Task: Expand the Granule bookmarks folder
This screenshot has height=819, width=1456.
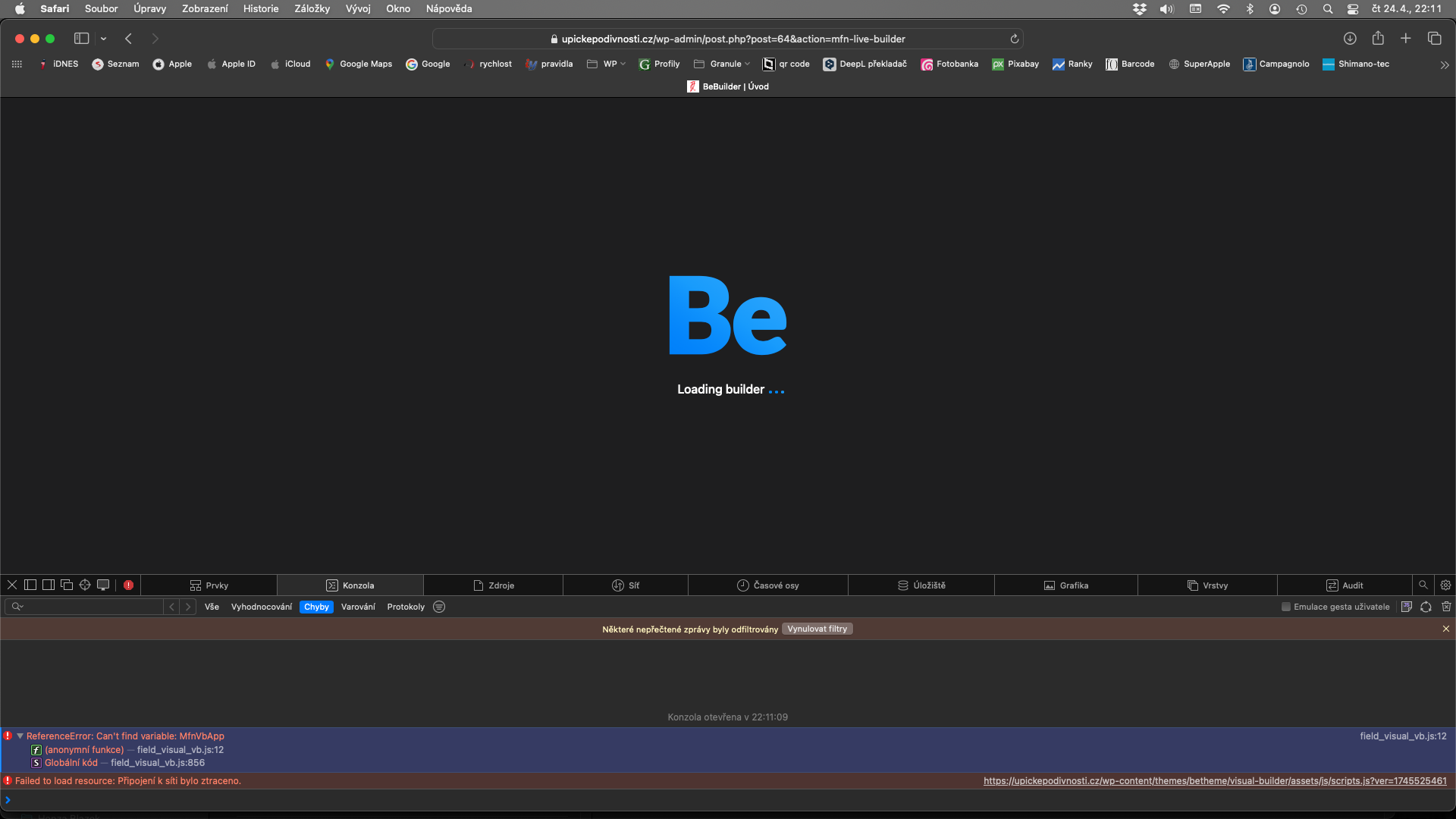Action: tap(722, 64)
